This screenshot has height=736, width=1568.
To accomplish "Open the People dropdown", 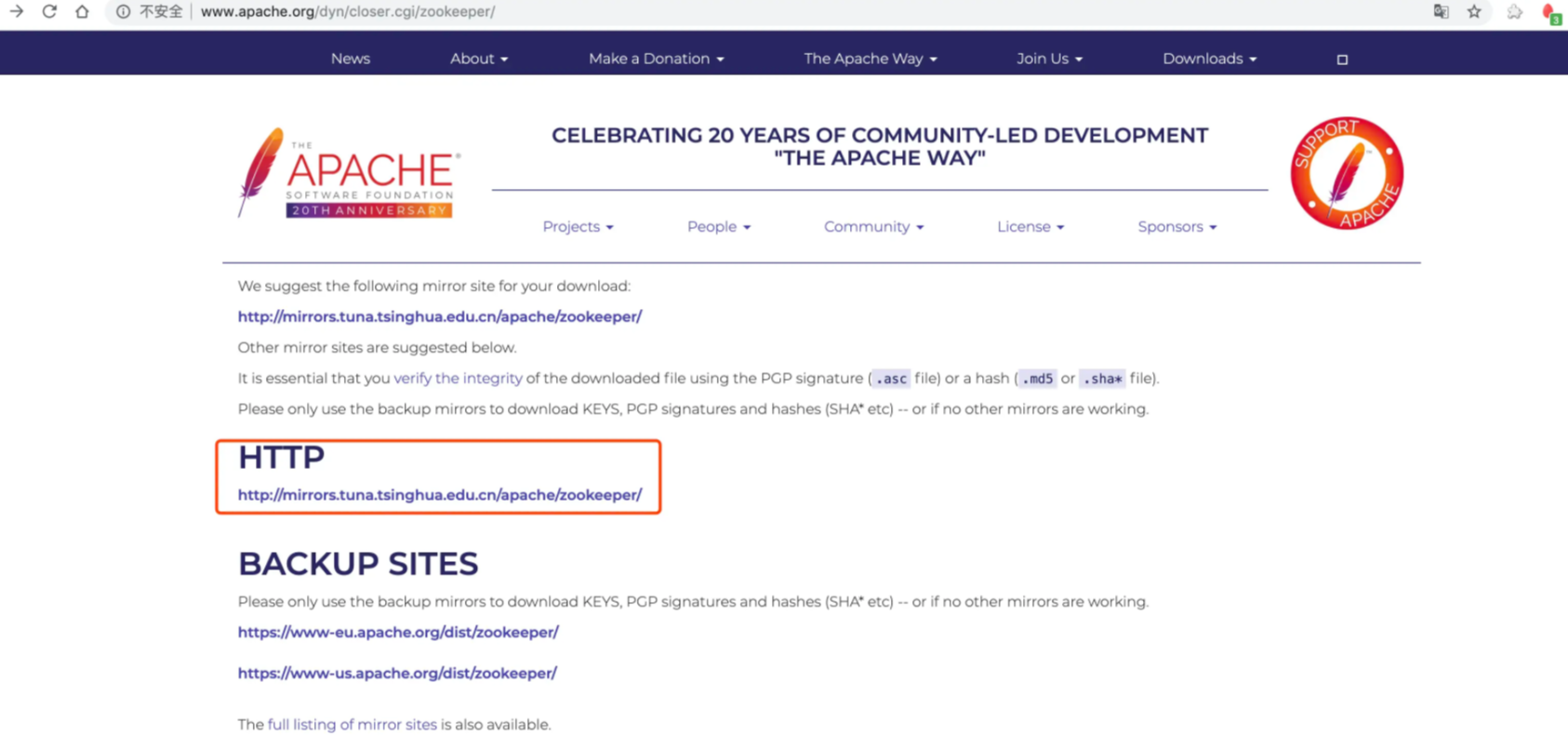I will click(719, 227).
